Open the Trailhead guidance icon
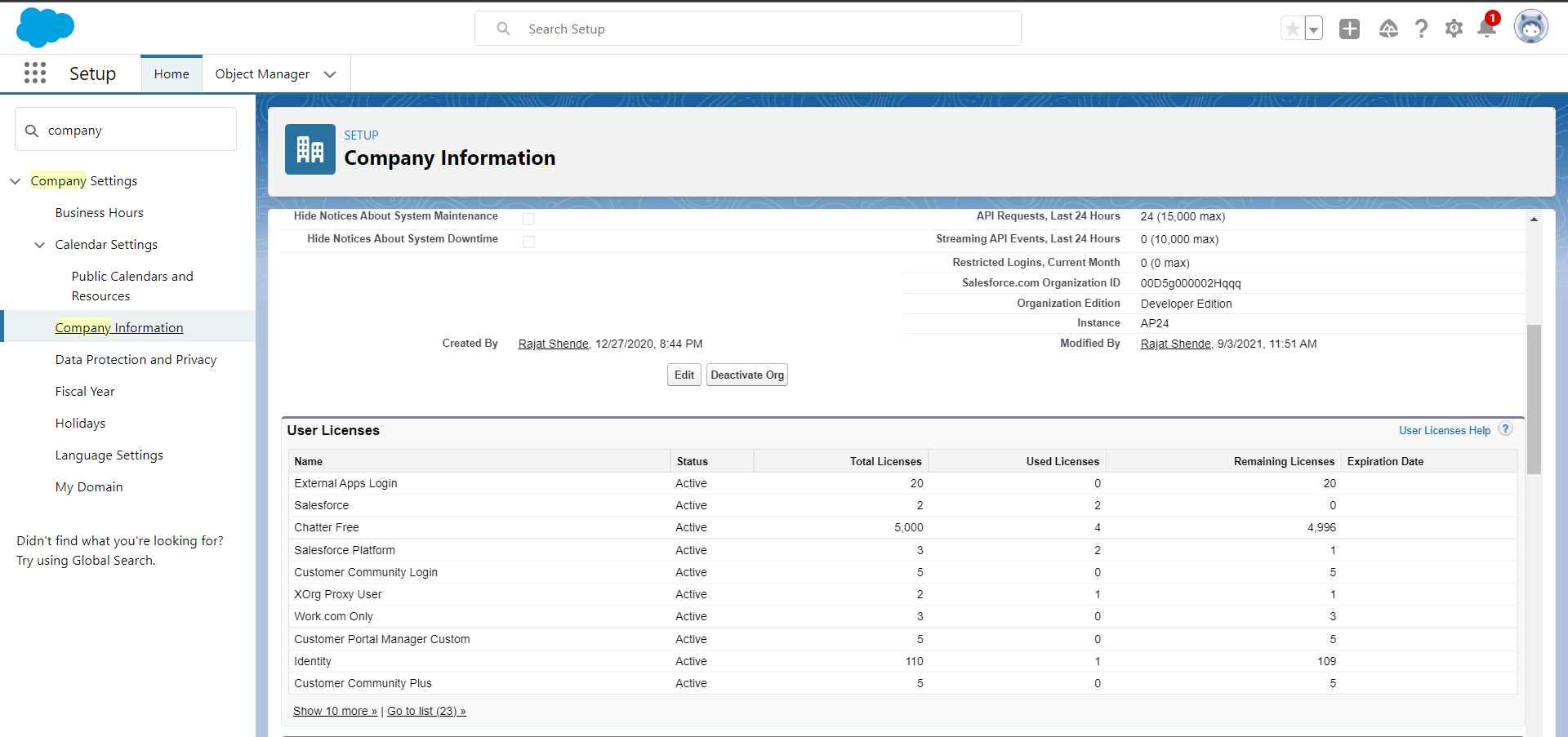 pos(1388,29)
